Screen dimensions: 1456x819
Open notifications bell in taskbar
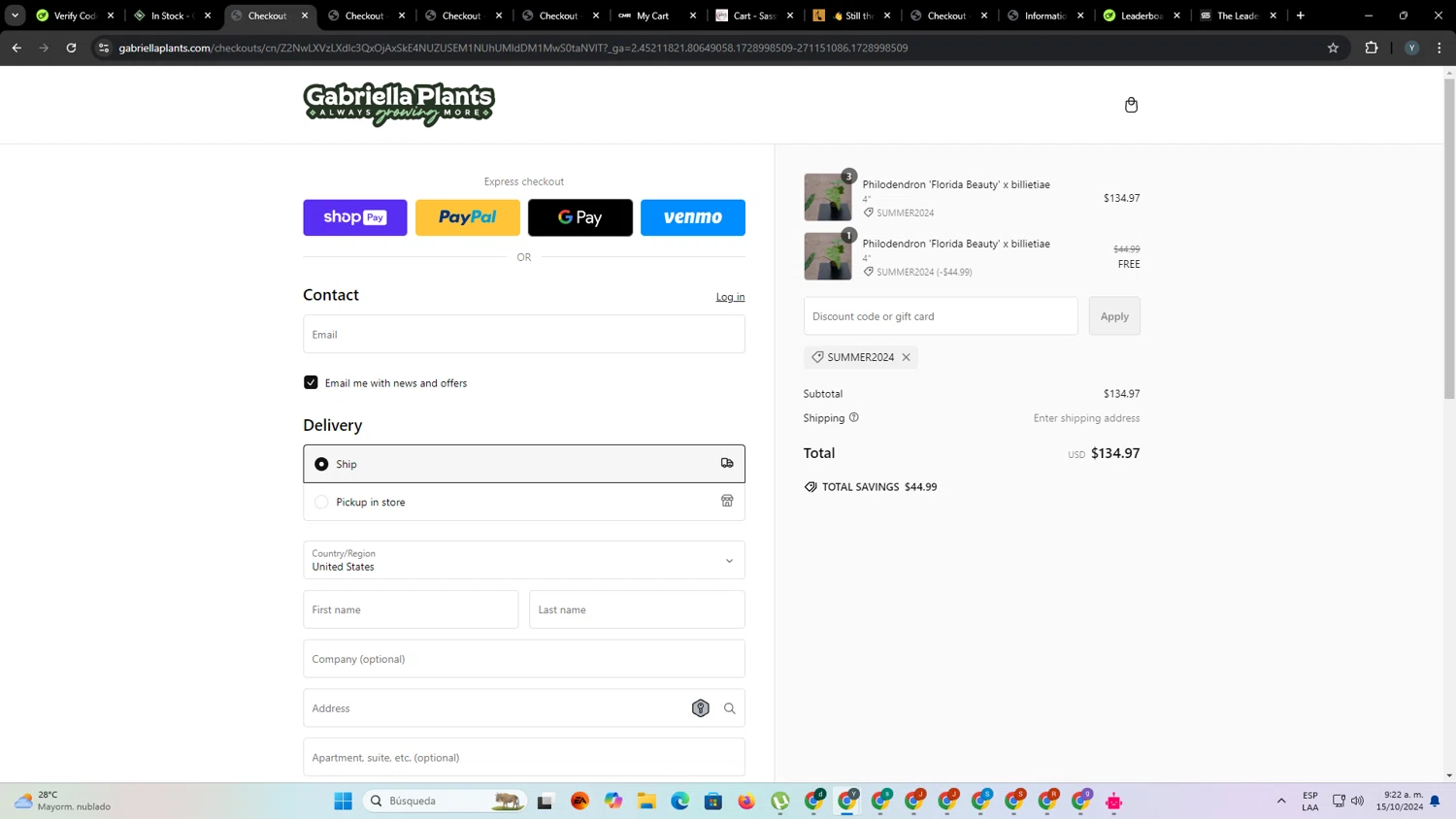[1435, 801]
